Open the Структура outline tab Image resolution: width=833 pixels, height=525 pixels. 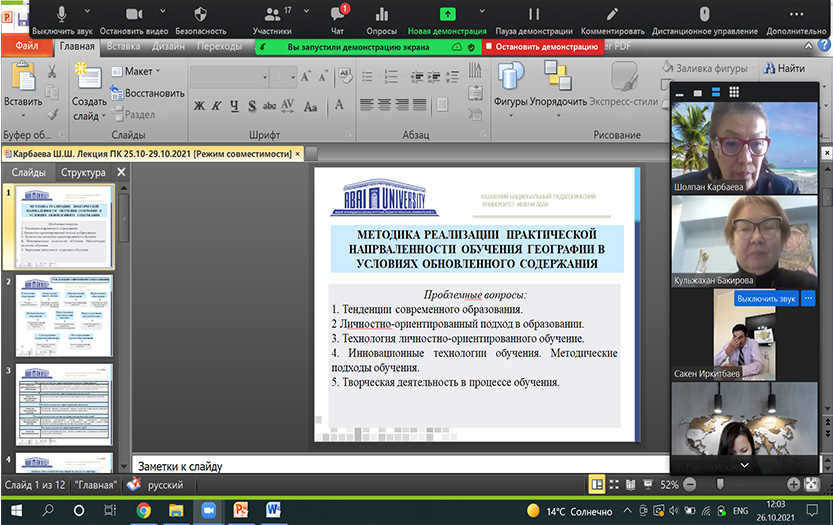(83, 172)
